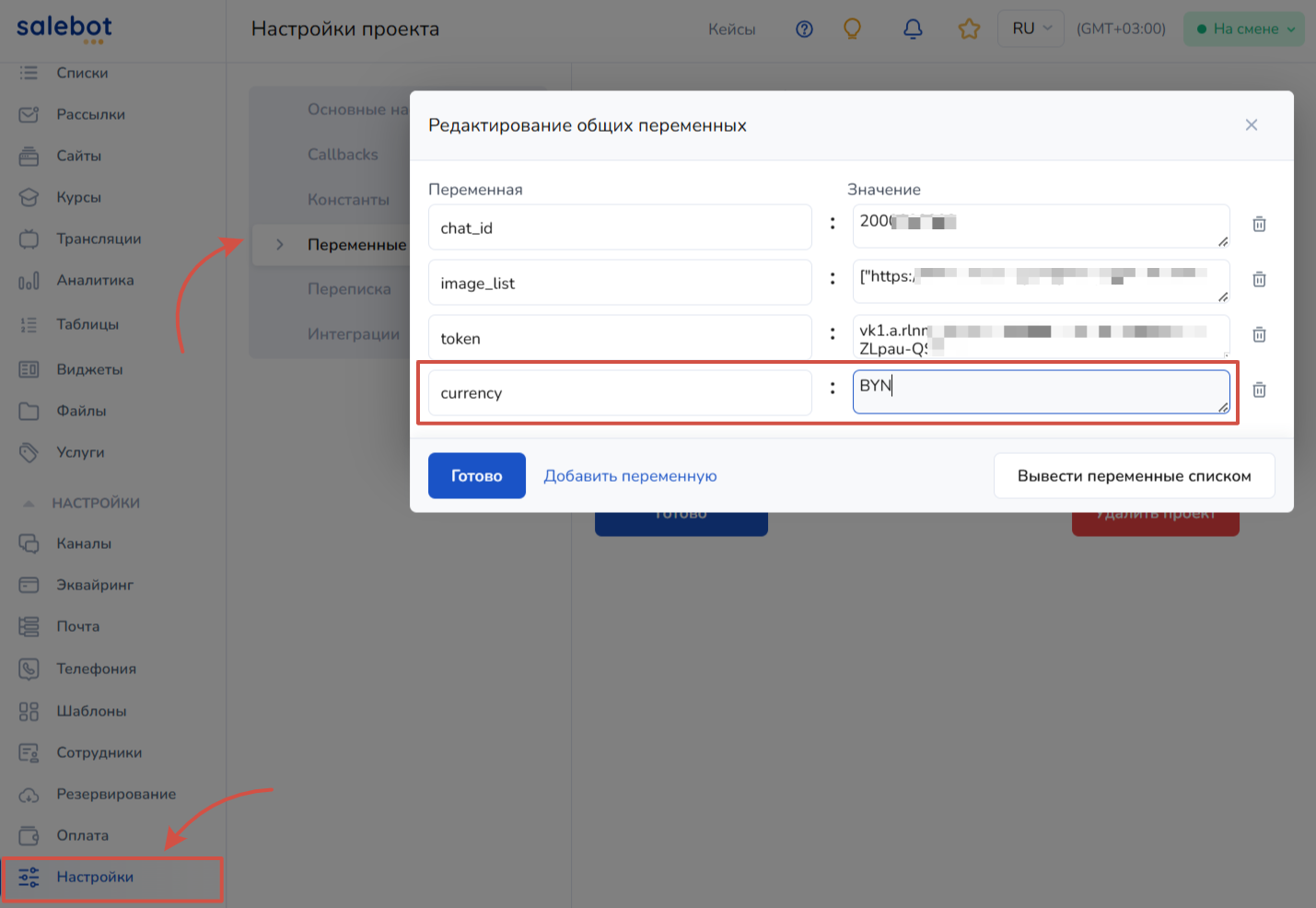This screenshot has width=1316, height=908.
Task: Click the token variable name field
Action: [619, 338]
